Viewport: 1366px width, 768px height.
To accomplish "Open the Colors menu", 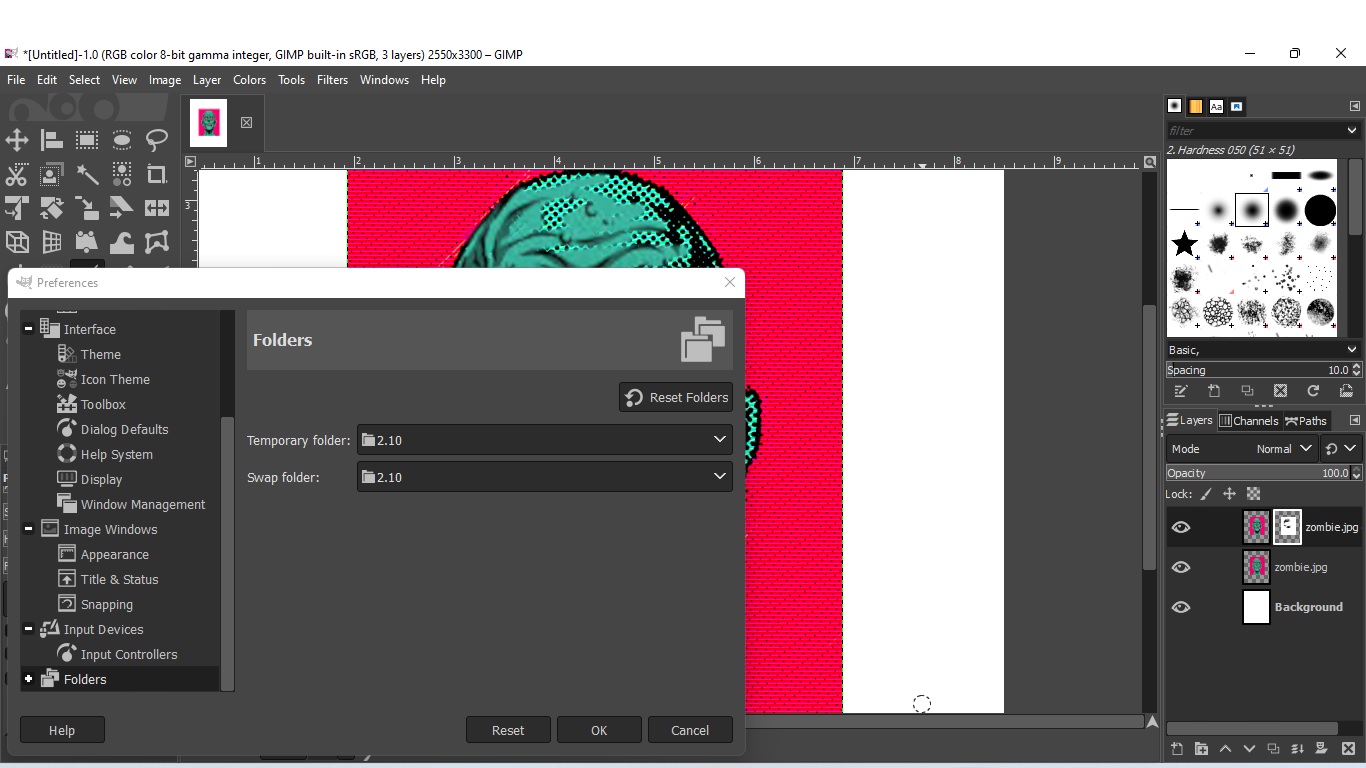I will tap(249, 80).
